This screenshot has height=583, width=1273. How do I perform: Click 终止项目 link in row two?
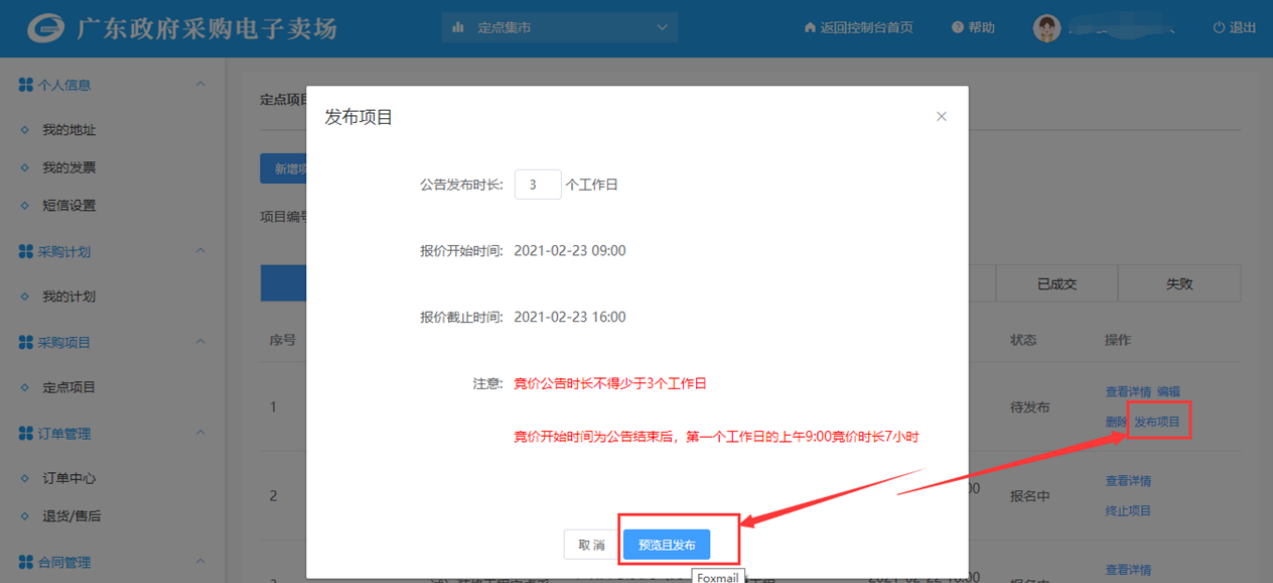click(x=1128, y=511)
